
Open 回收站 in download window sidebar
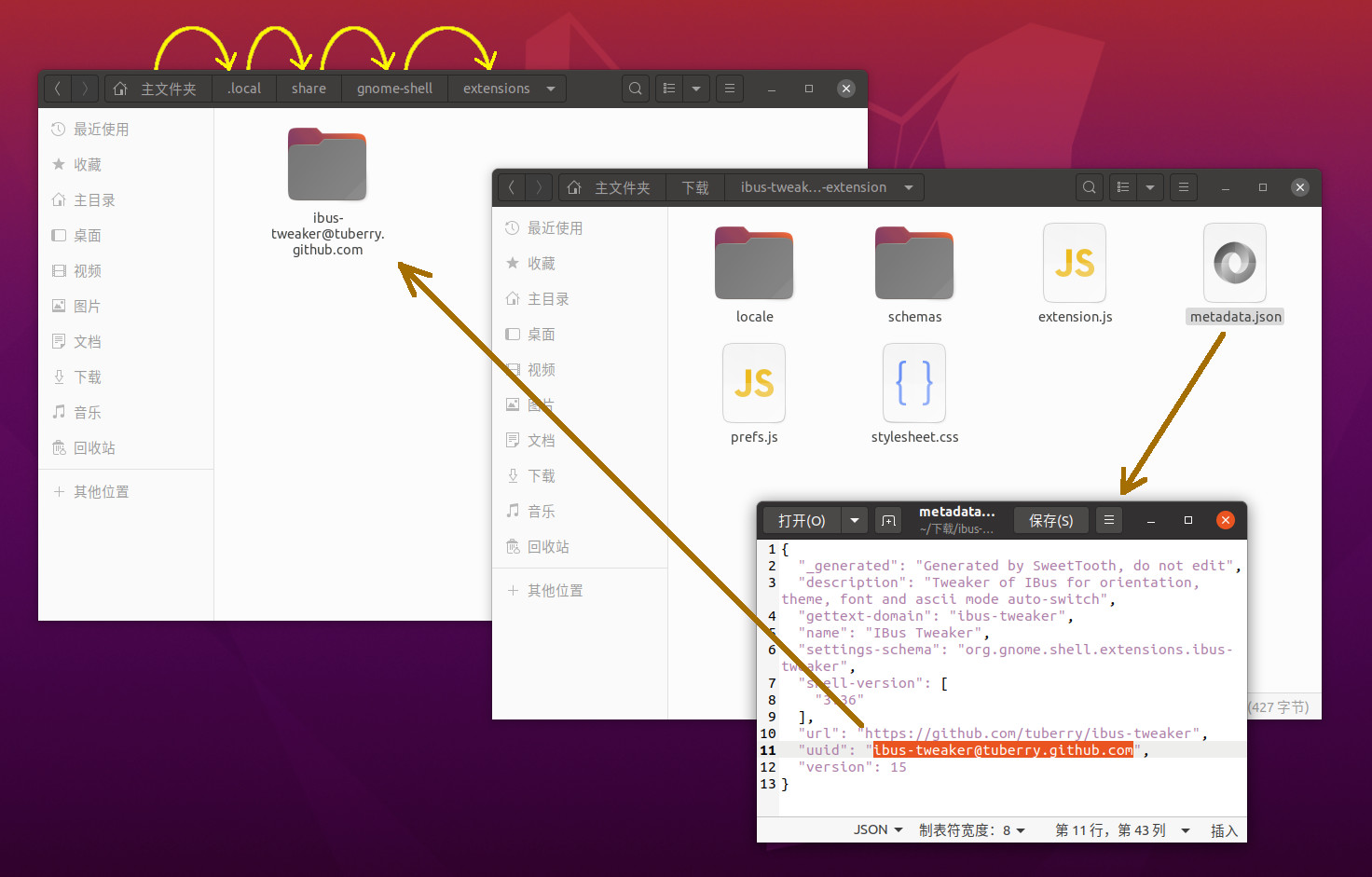[x=580, y=547]
